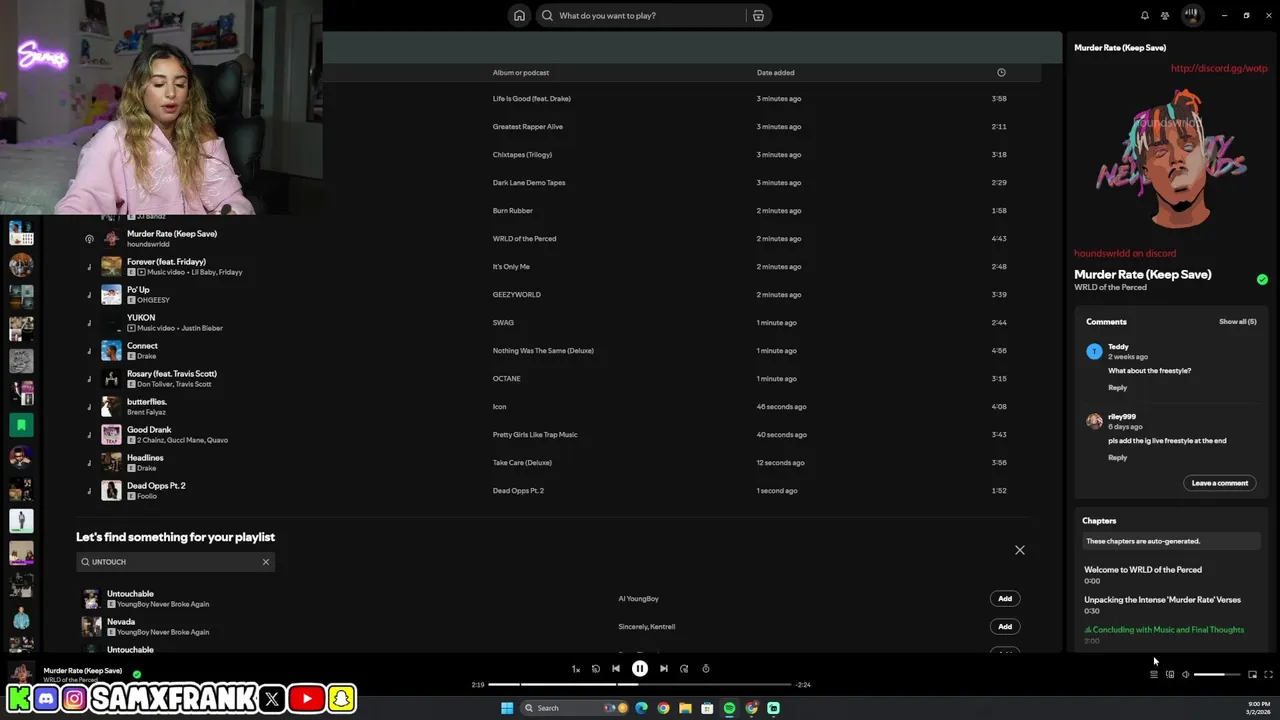1280x720 pixels.
Task: Click Good Drank cover thumbnail
Action: [111, 435]
